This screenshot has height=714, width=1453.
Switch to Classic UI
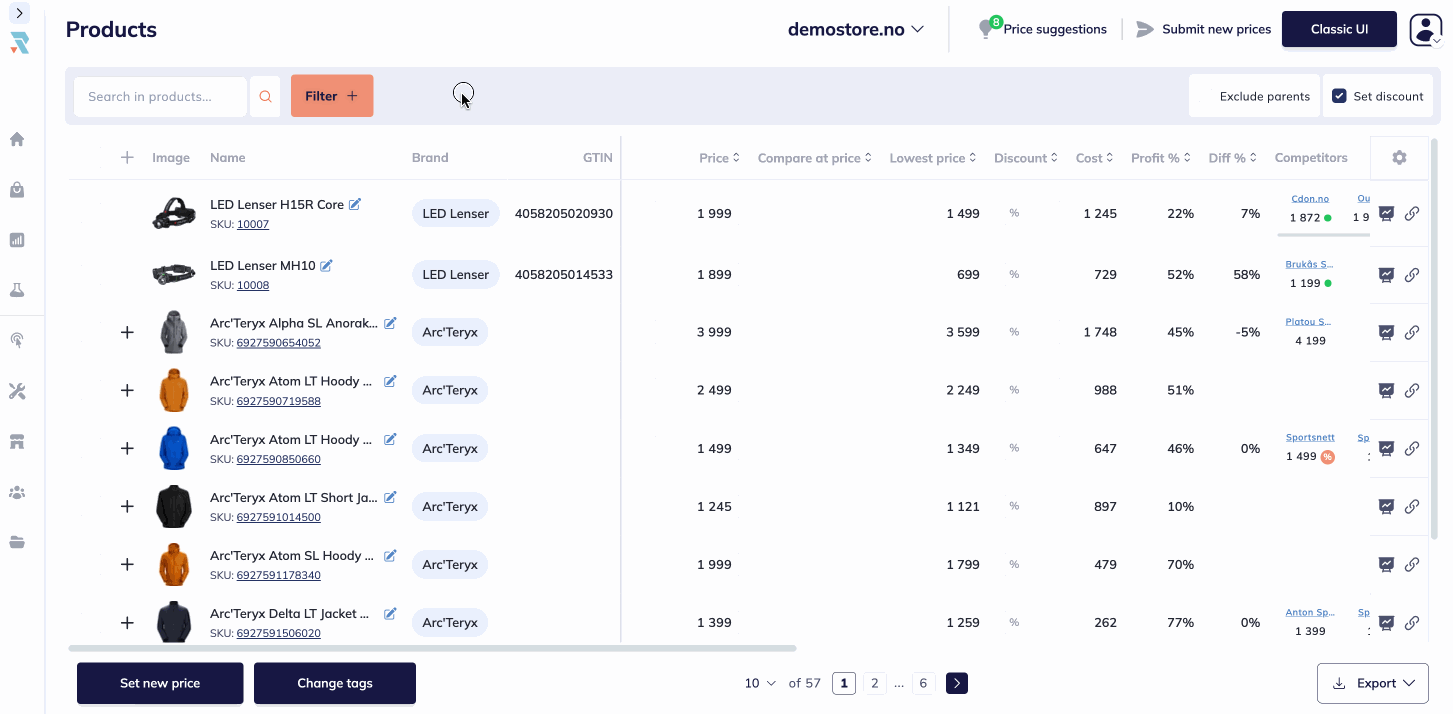[x=1339, y=29]
